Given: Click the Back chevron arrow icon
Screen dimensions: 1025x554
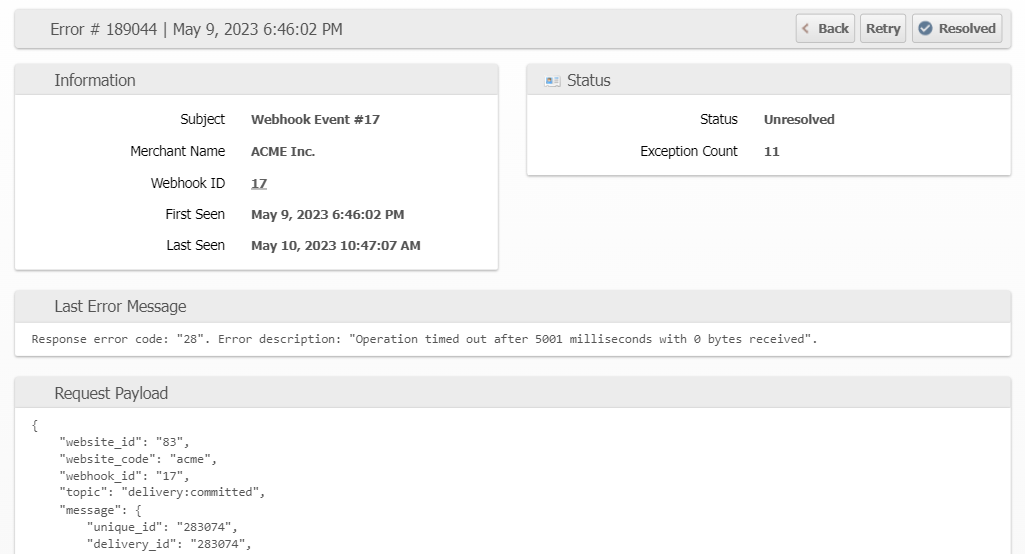Looking at the screenshot, I should [x=807, y=29].
